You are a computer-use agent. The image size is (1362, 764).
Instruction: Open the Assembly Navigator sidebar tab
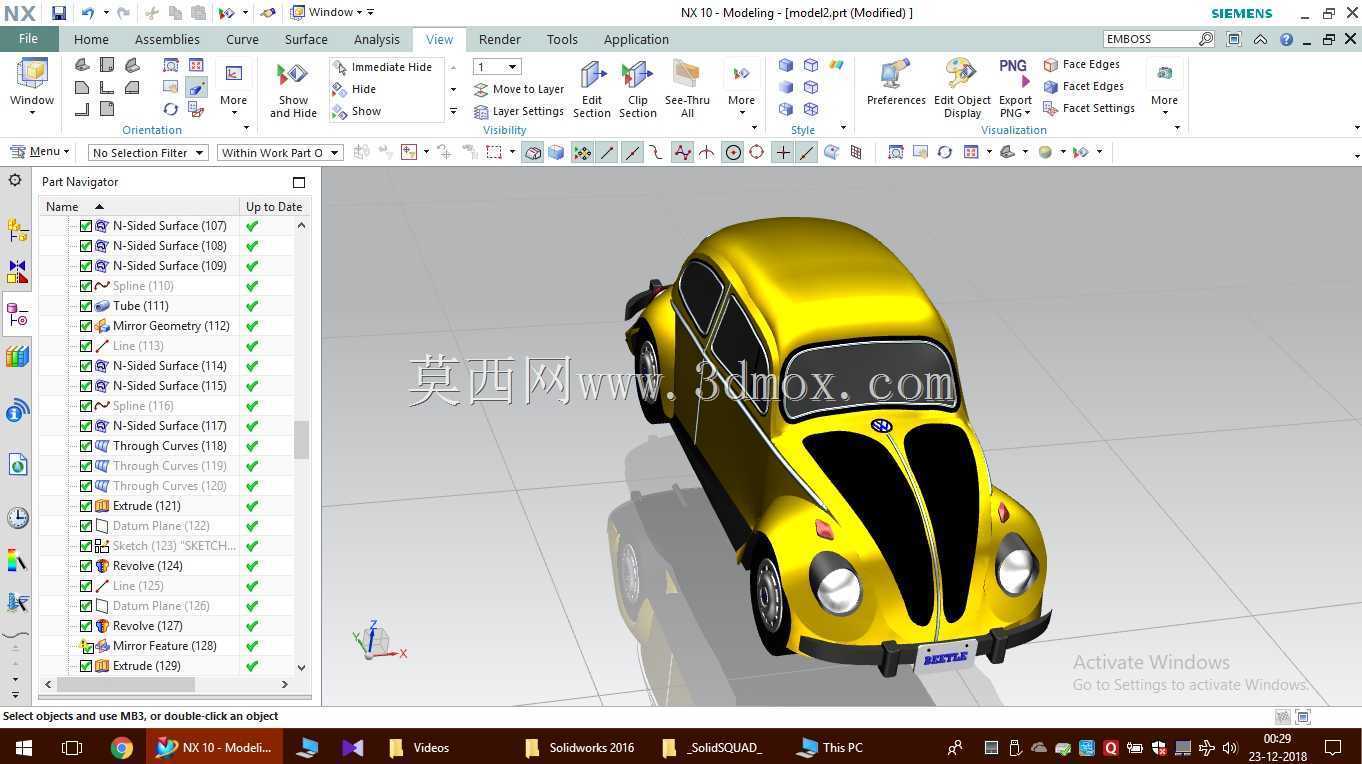(x=17, y=230)
